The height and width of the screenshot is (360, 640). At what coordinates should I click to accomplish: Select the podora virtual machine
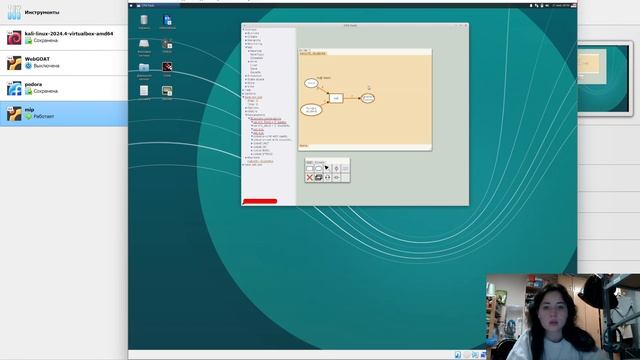64,88
